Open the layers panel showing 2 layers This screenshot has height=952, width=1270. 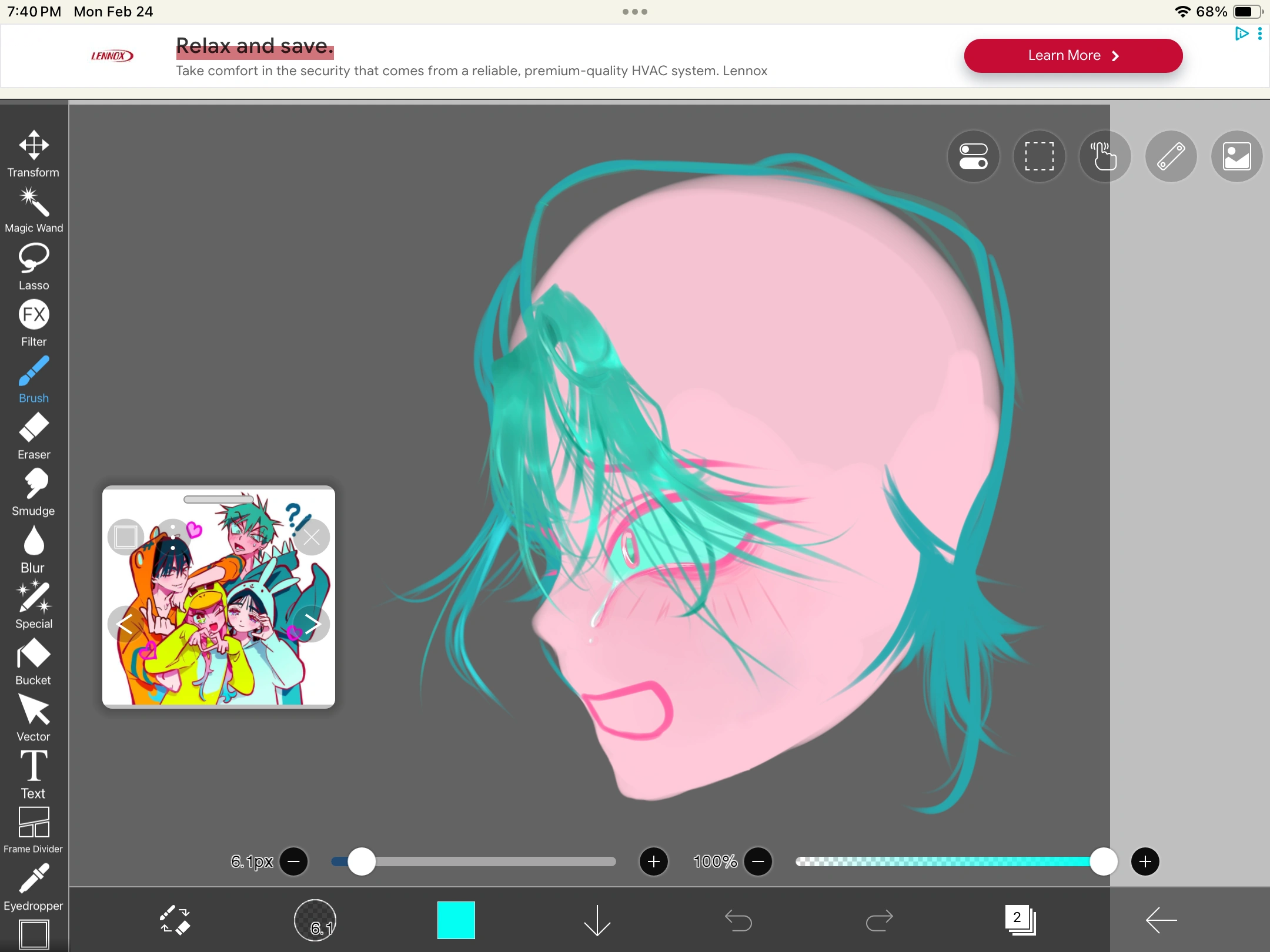pyautogui.click(x=1021, y=920)
